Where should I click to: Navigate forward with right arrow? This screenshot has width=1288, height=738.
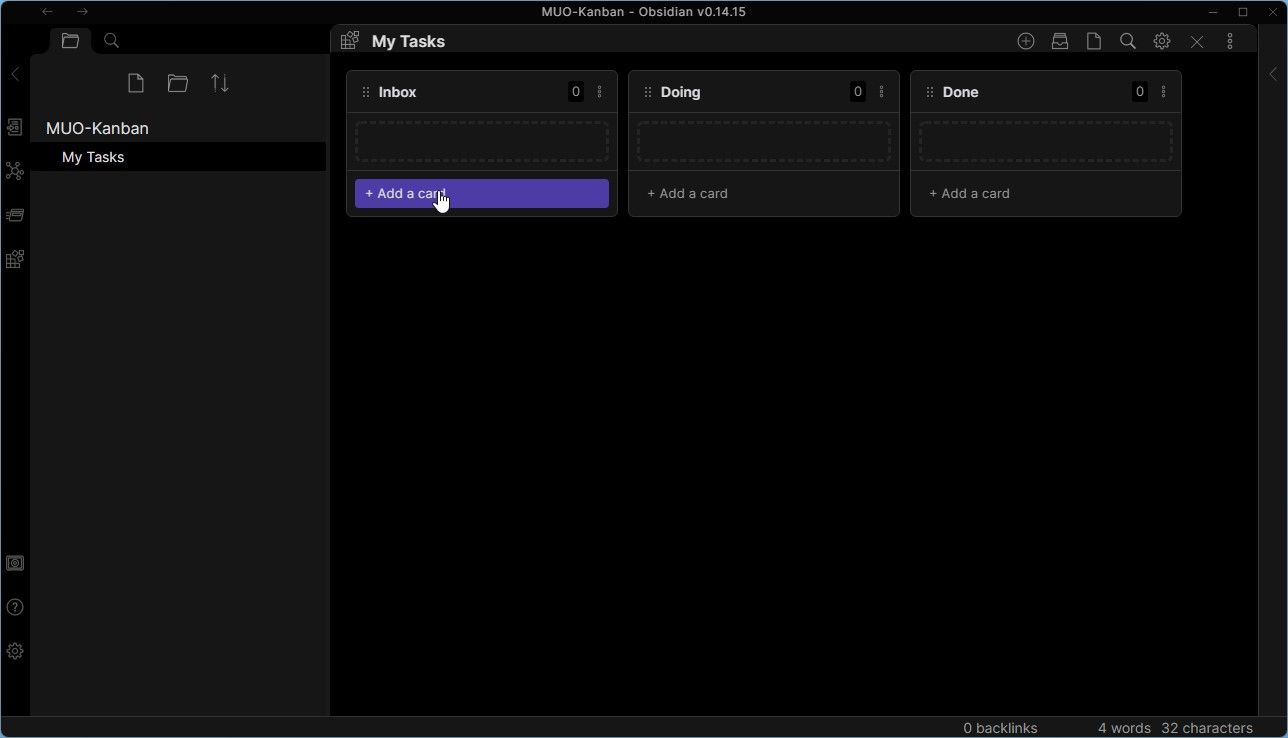click(x=82, y=12)
